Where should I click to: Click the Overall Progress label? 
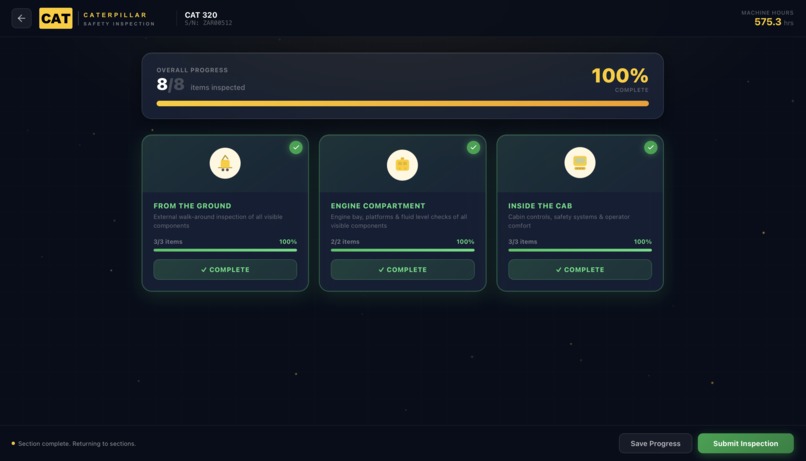(192, 70)
